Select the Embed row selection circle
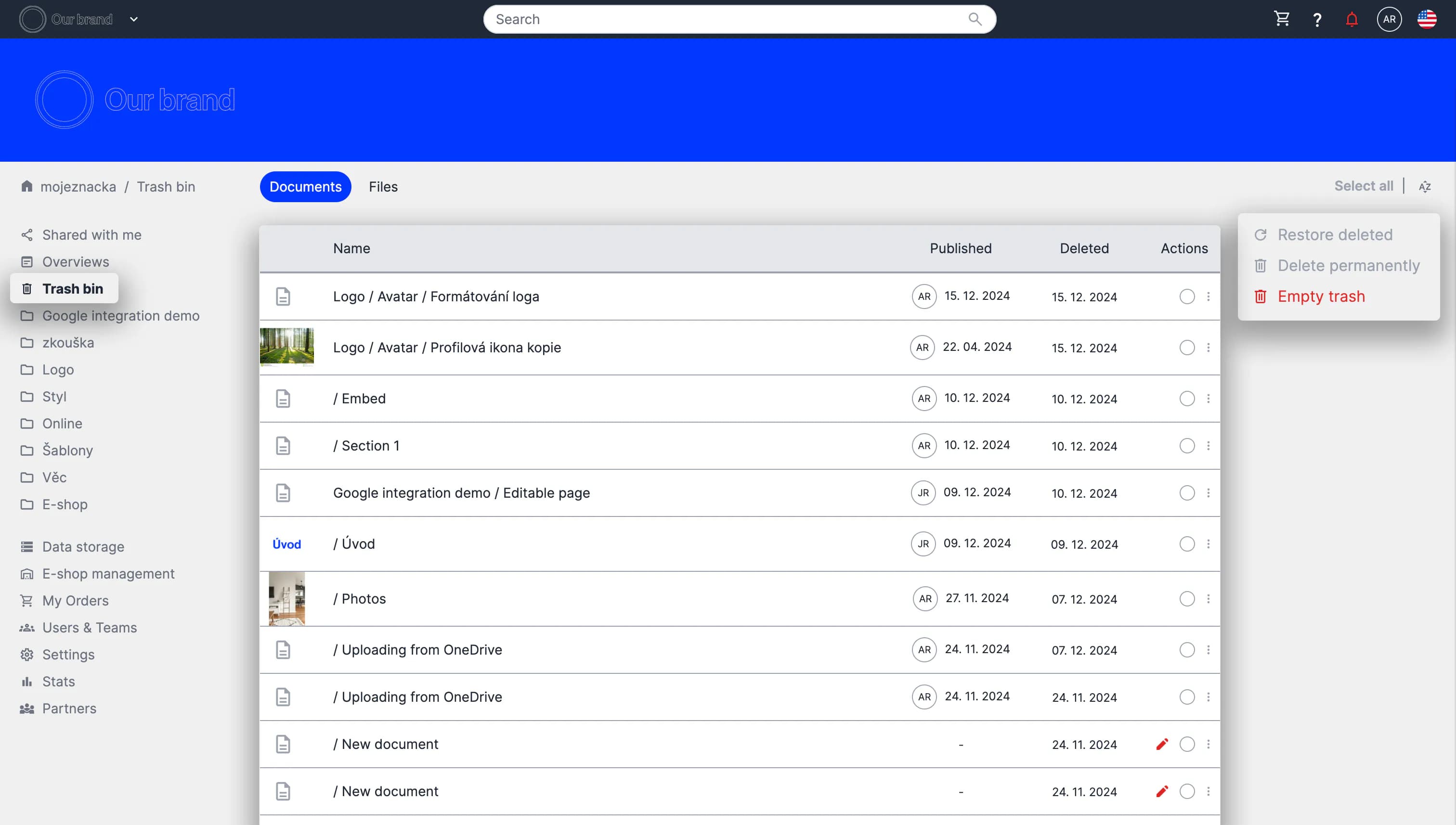The height and width of the screenshot is (825, 1456). [1187, 399]
